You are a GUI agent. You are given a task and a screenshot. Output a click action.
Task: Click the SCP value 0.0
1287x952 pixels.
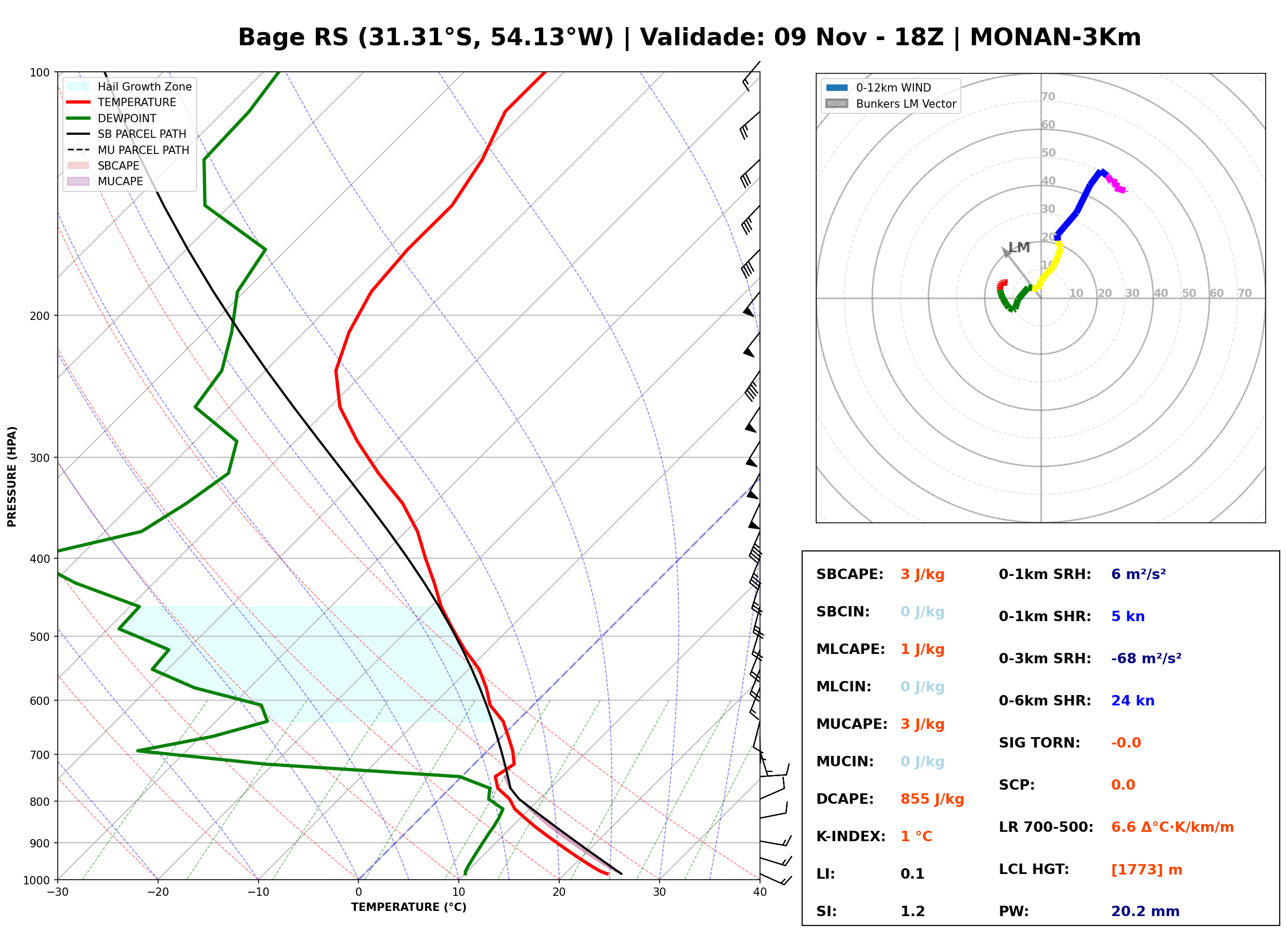(1123, 785)
